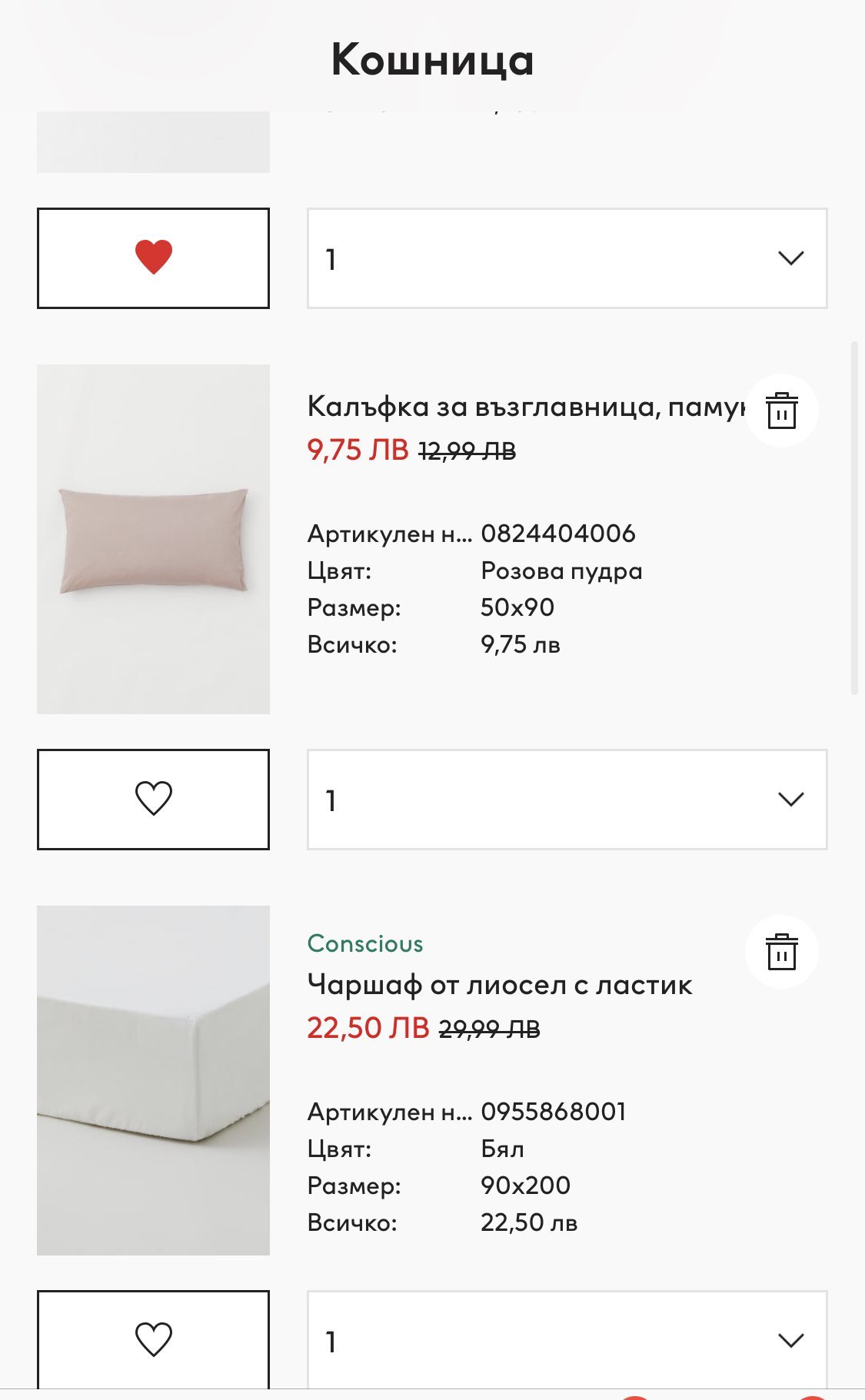Unfavorite the item with the red heart

[153, 258]
